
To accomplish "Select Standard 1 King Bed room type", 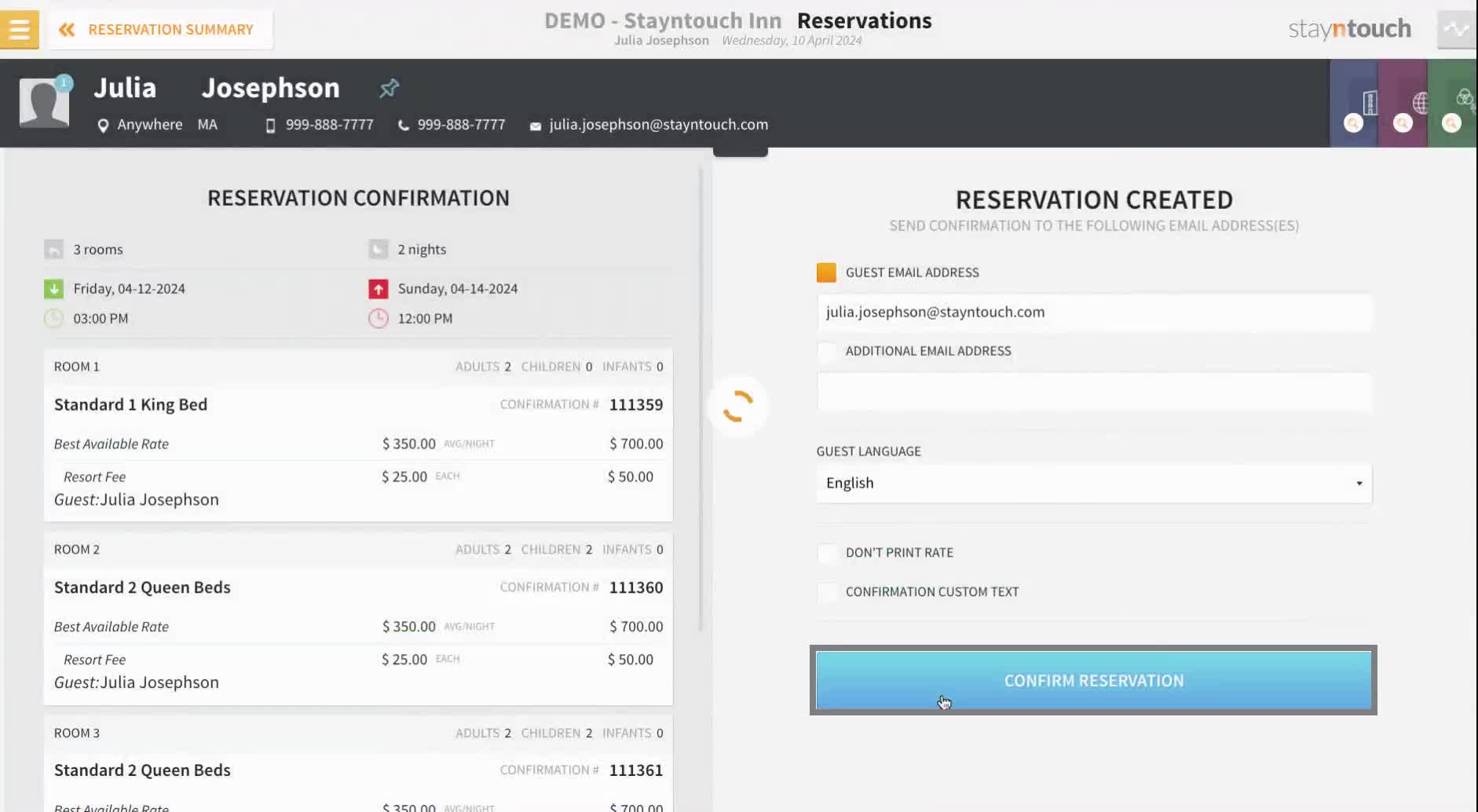I will (130, 404).
